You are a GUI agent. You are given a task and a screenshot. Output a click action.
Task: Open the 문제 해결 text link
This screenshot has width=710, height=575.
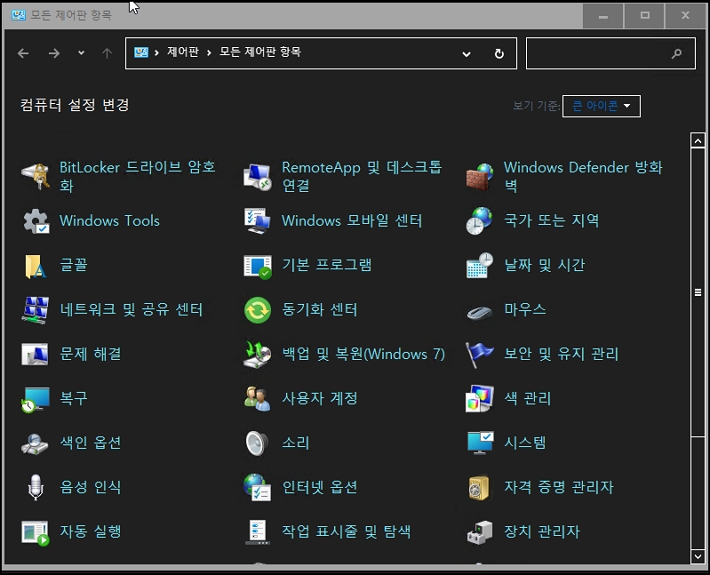91,354
